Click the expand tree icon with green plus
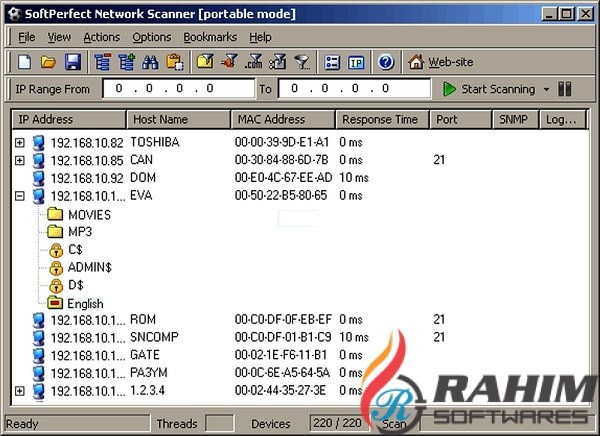 (126, 62)
